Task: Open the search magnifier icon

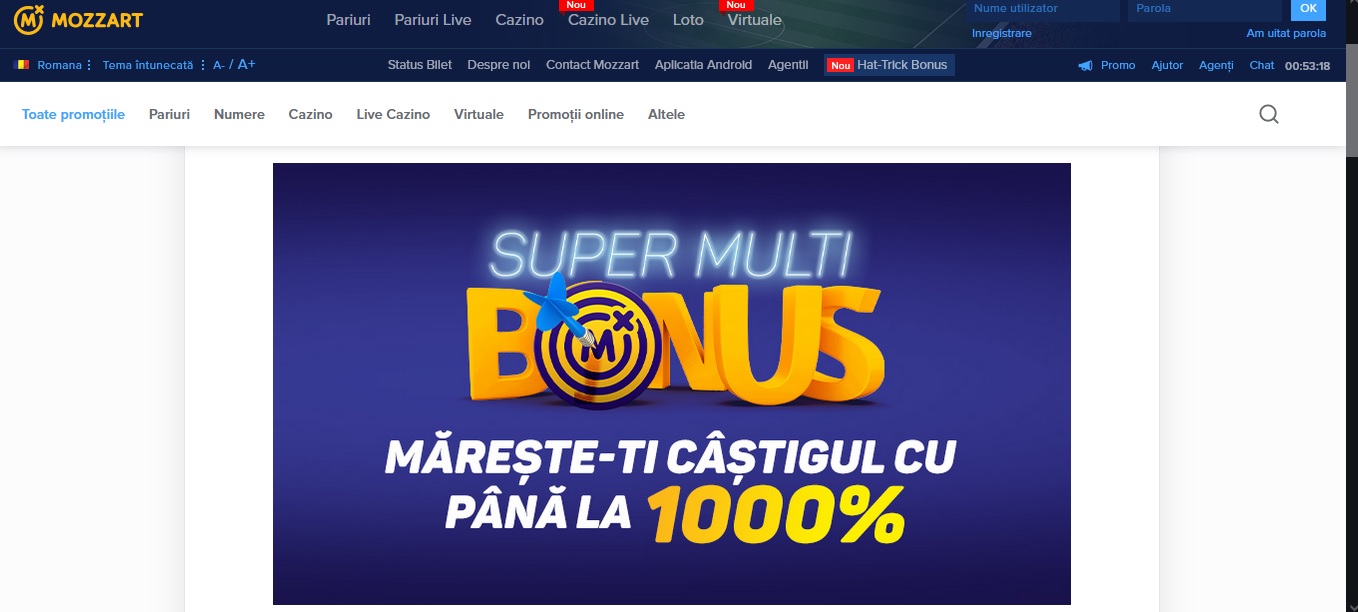Action: point(1269,114)
